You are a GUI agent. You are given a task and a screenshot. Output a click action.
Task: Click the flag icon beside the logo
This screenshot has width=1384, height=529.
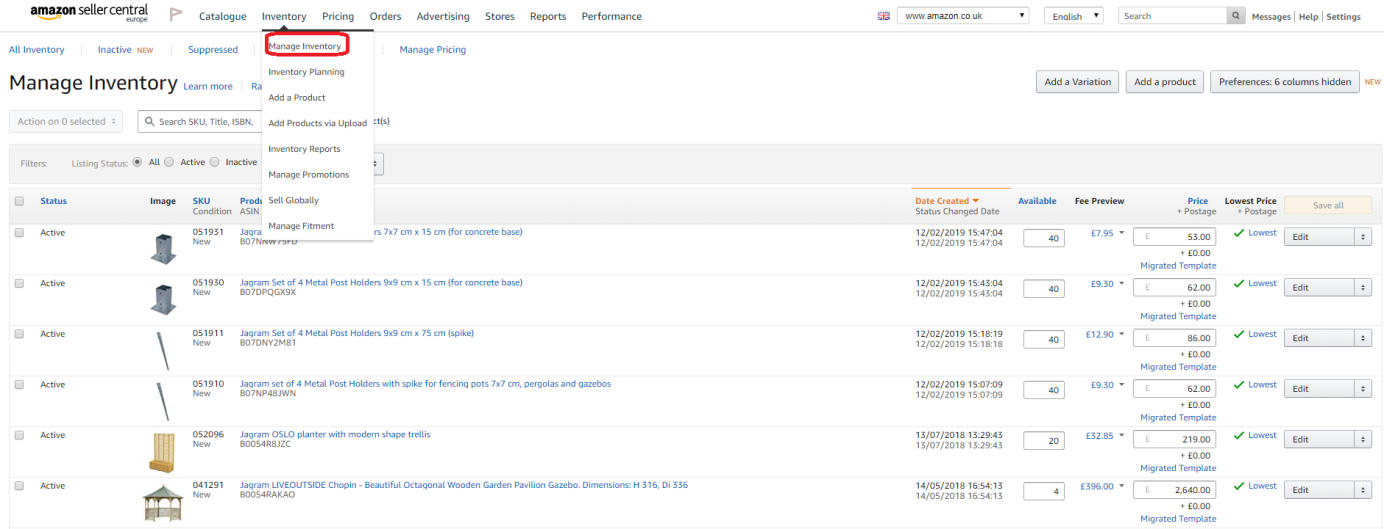pos(176,15)
